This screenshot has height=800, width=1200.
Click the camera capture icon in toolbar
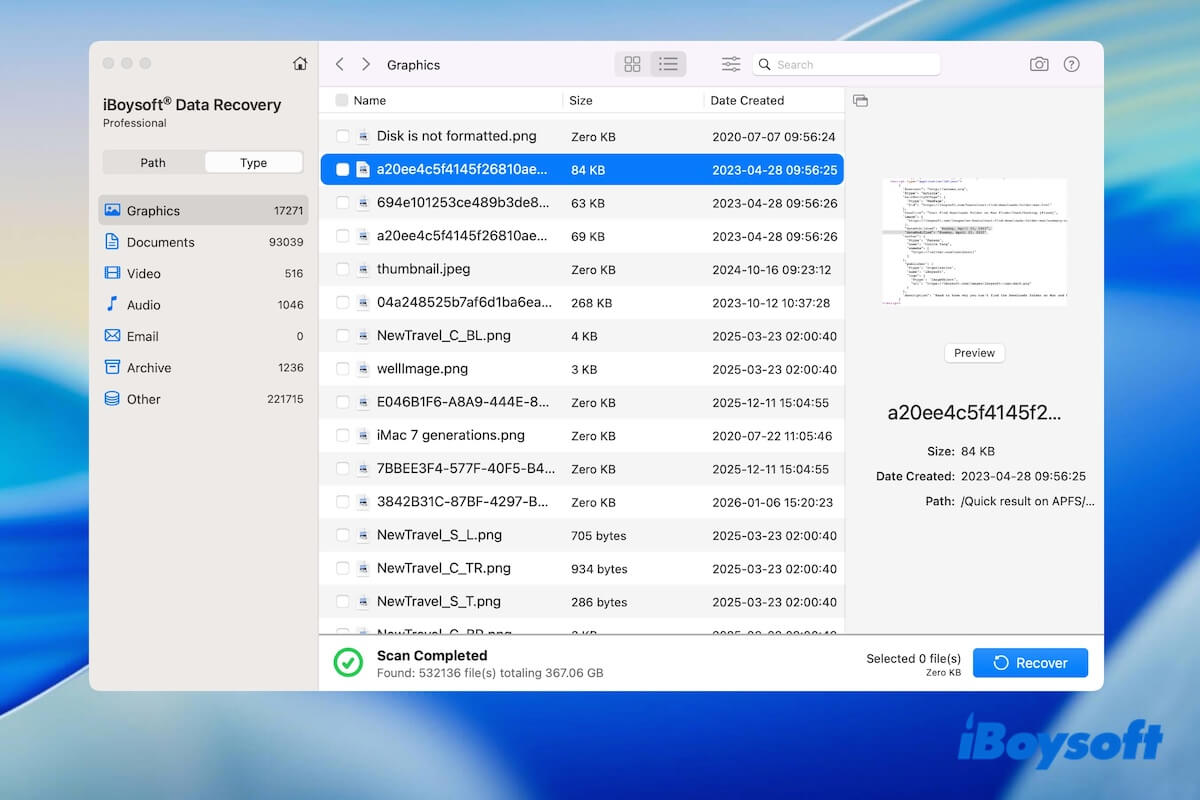1038,64
